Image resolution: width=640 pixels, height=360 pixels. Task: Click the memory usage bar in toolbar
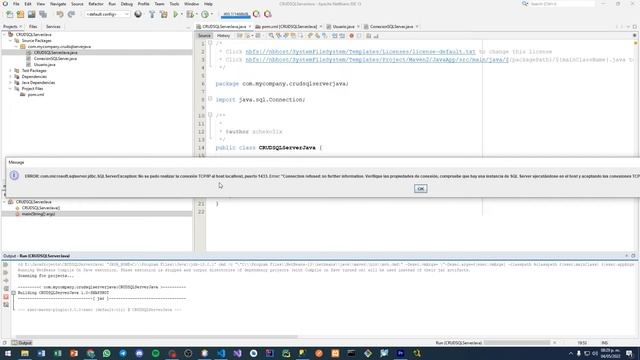coord(236,15)
